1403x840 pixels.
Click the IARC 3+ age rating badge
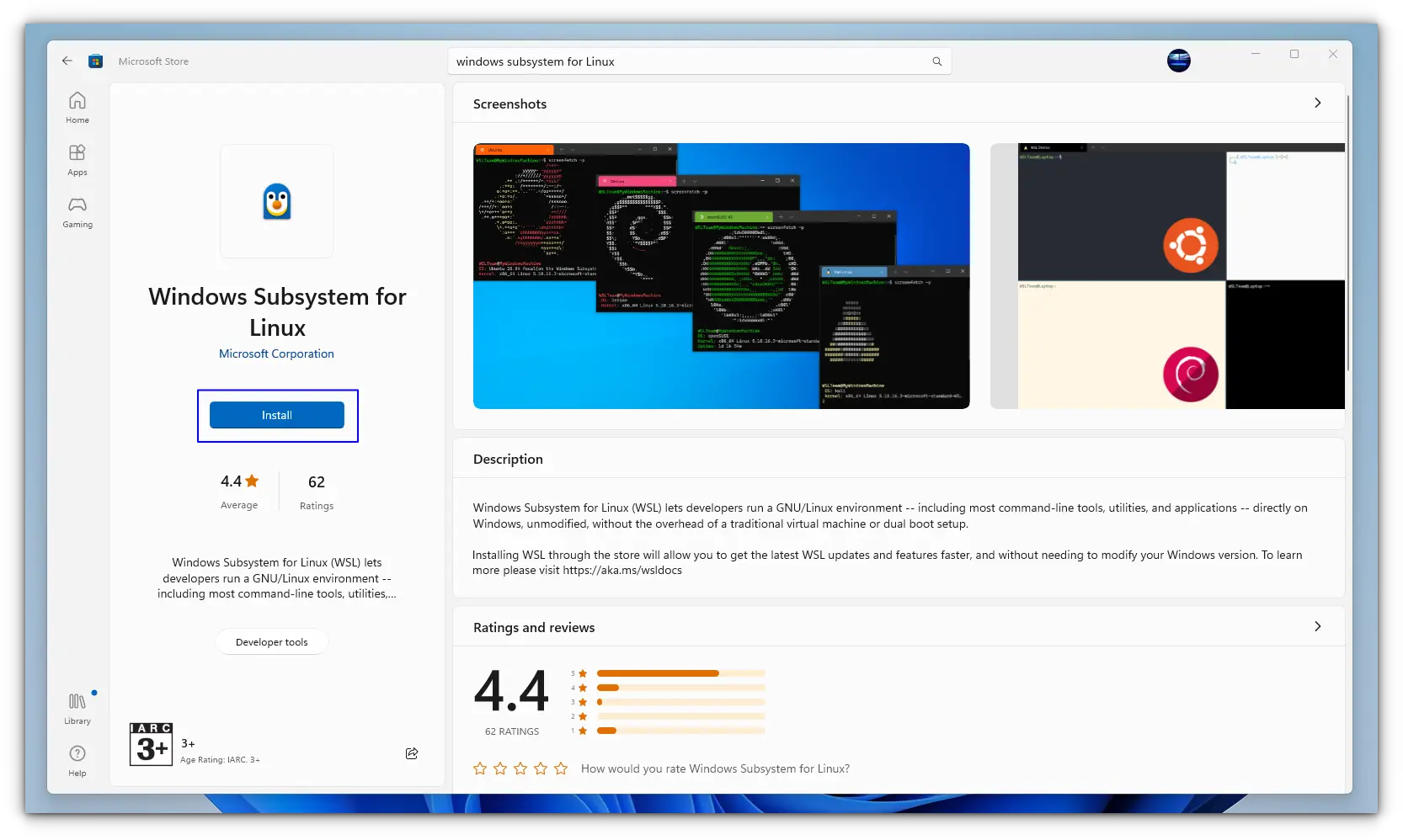click(x=151, y=744)
